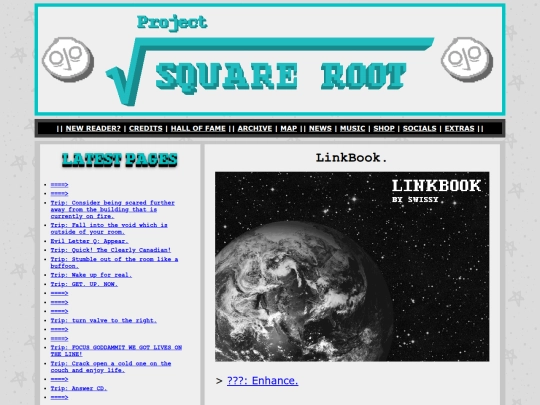Open the CREDITS page
The image size is (540, 405).
pos(145,128)
